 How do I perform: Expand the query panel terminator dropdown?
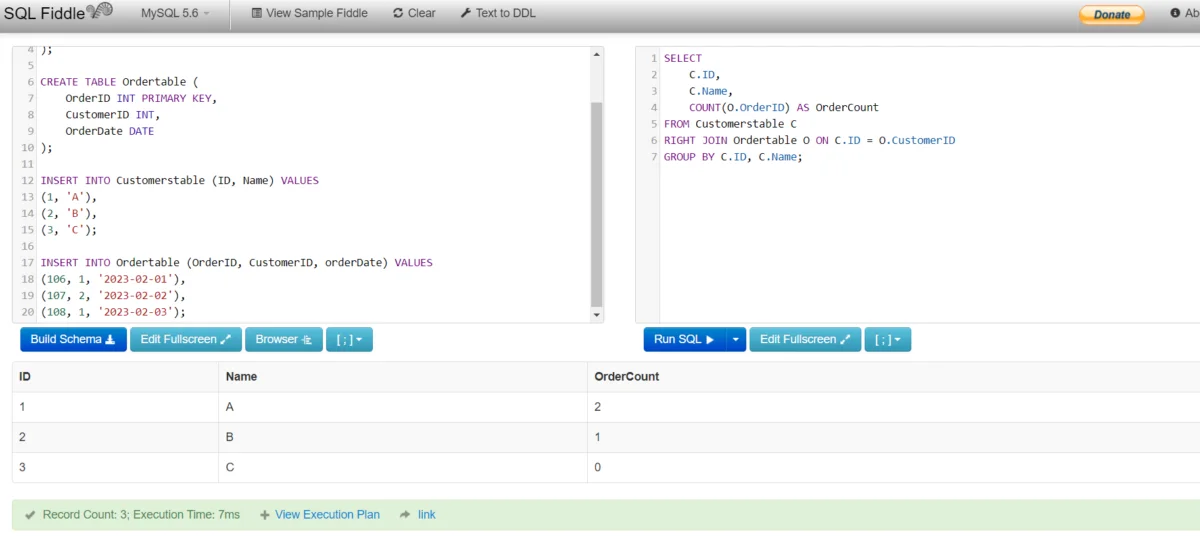pos(887,340)
